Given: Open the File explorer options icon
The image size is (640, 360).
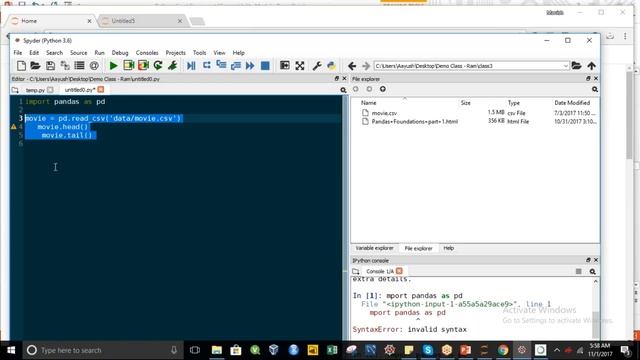Looking at the screenshot, I should click(x=595, y=89).
